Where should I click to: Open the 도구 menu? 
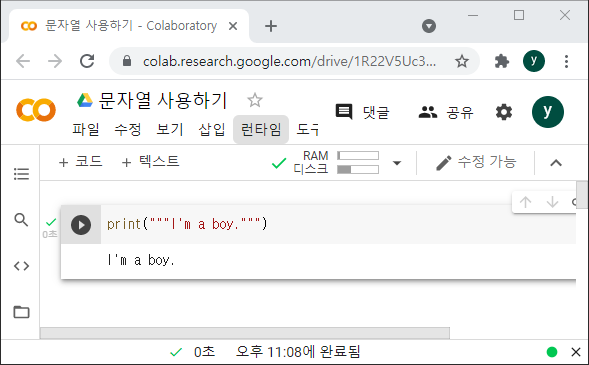click(x=307, y=130)
